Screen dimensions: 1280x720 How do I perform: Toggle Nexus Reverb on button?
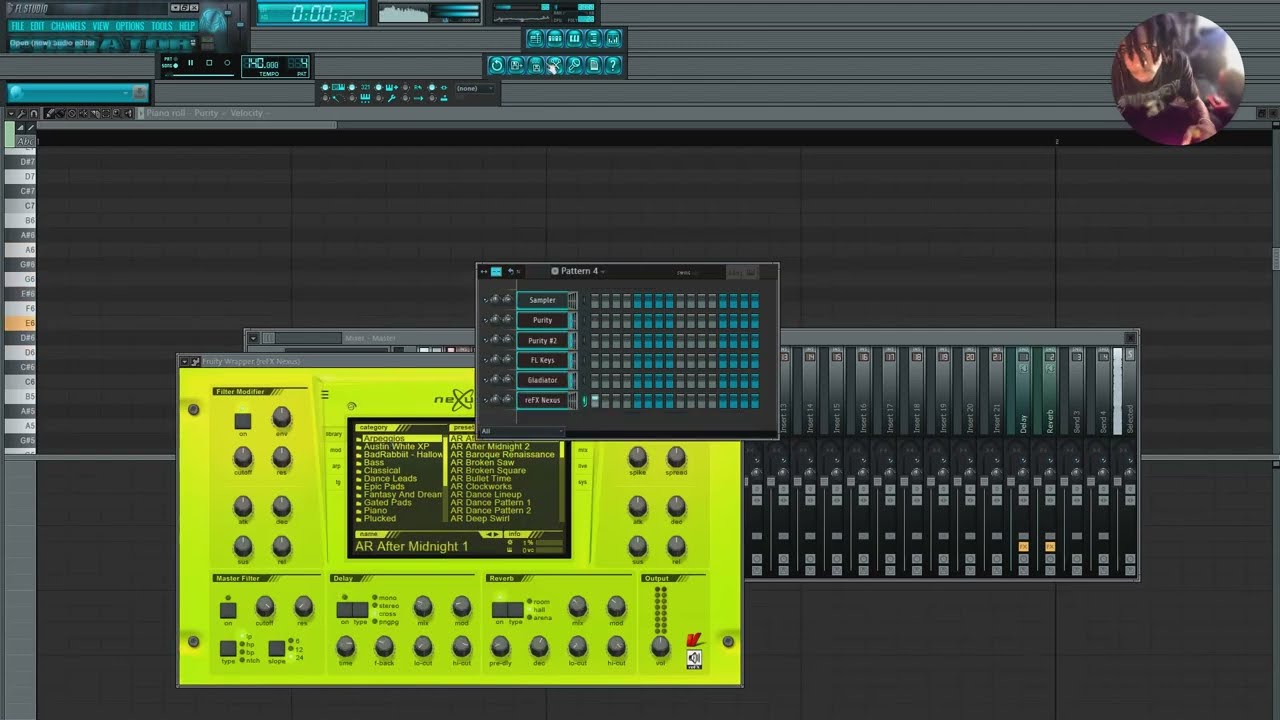pos(500,610)
